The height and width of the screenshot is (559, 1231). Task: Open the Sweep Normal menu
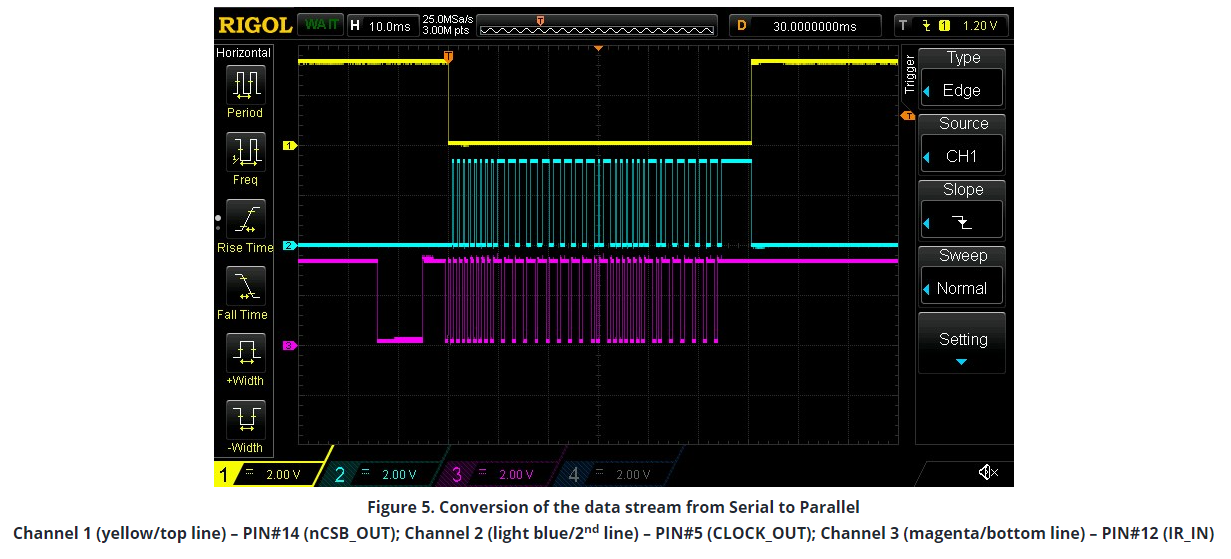(x=962, y=276)
